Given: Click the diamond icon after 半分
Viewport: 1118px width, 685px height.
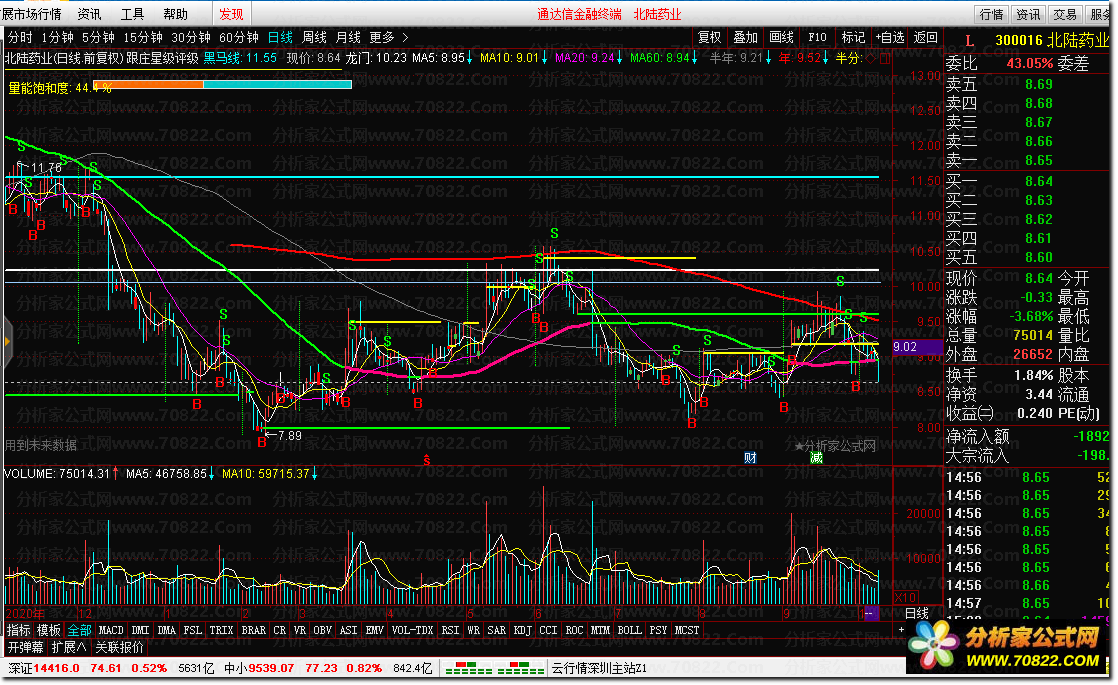Looking at the screenshot, I should point(871,58).
